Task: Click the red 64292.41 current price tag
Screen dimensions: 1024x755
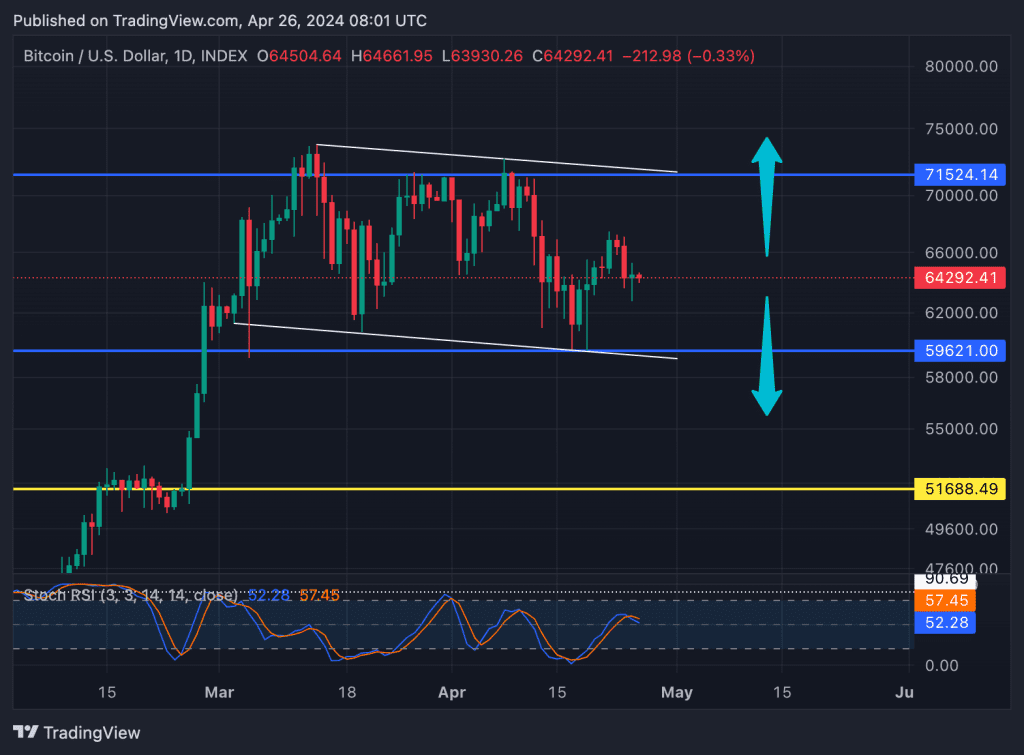Action: tap(958, 278)
